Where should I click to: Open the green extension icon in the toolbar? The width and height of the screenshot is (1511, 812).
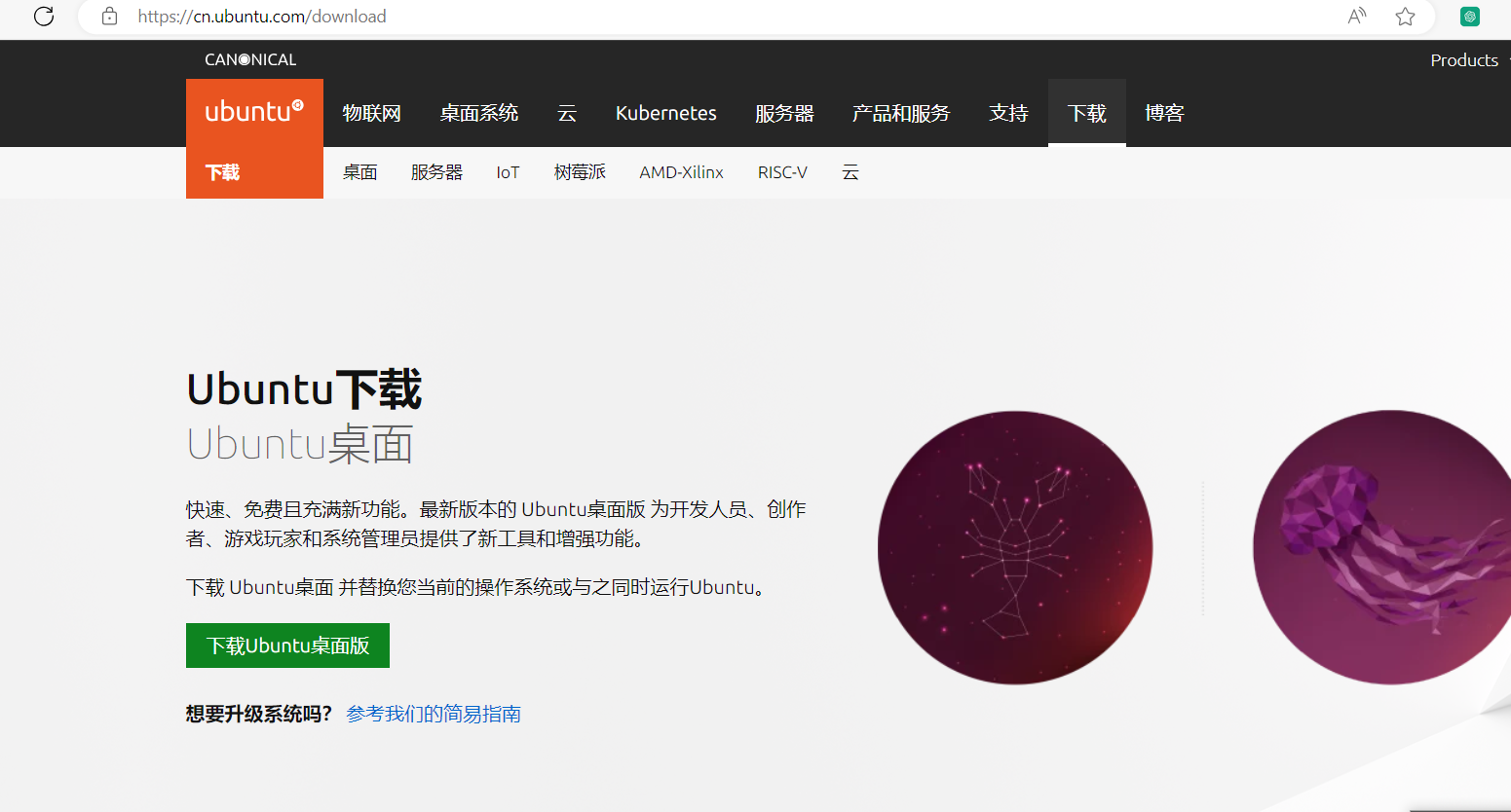pyautogui.click(x=1470, y=17)
